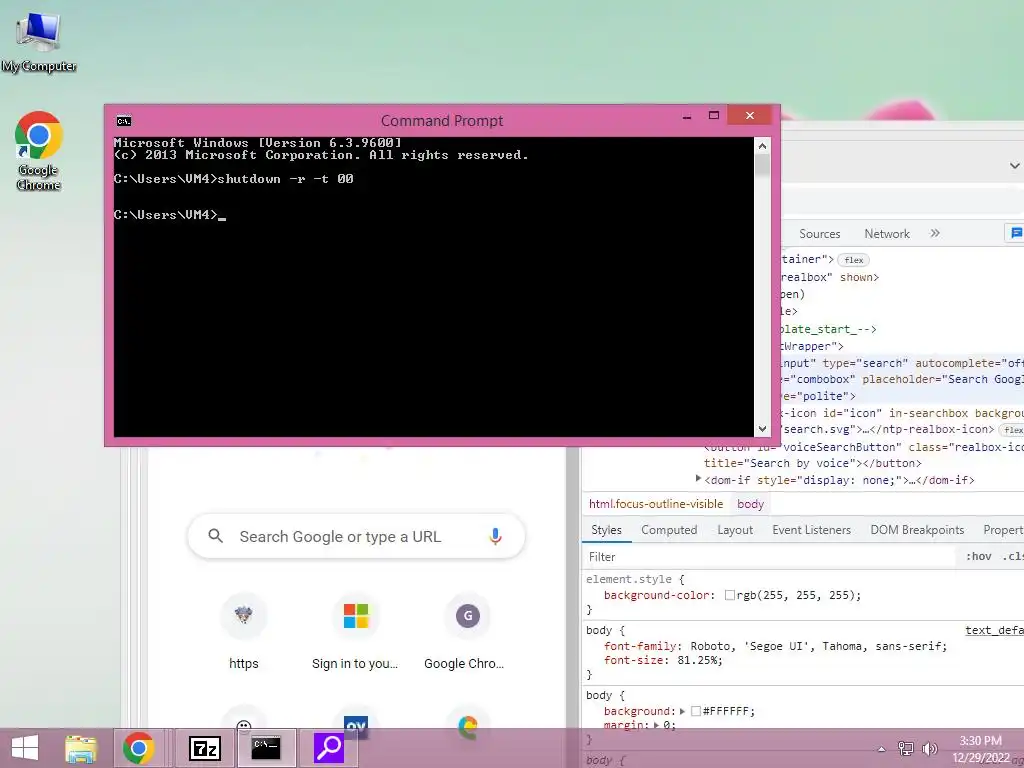Click the font-size 81.25% value
The height and width of the screenshot is (768, 1024).
[x=699, y=660]
